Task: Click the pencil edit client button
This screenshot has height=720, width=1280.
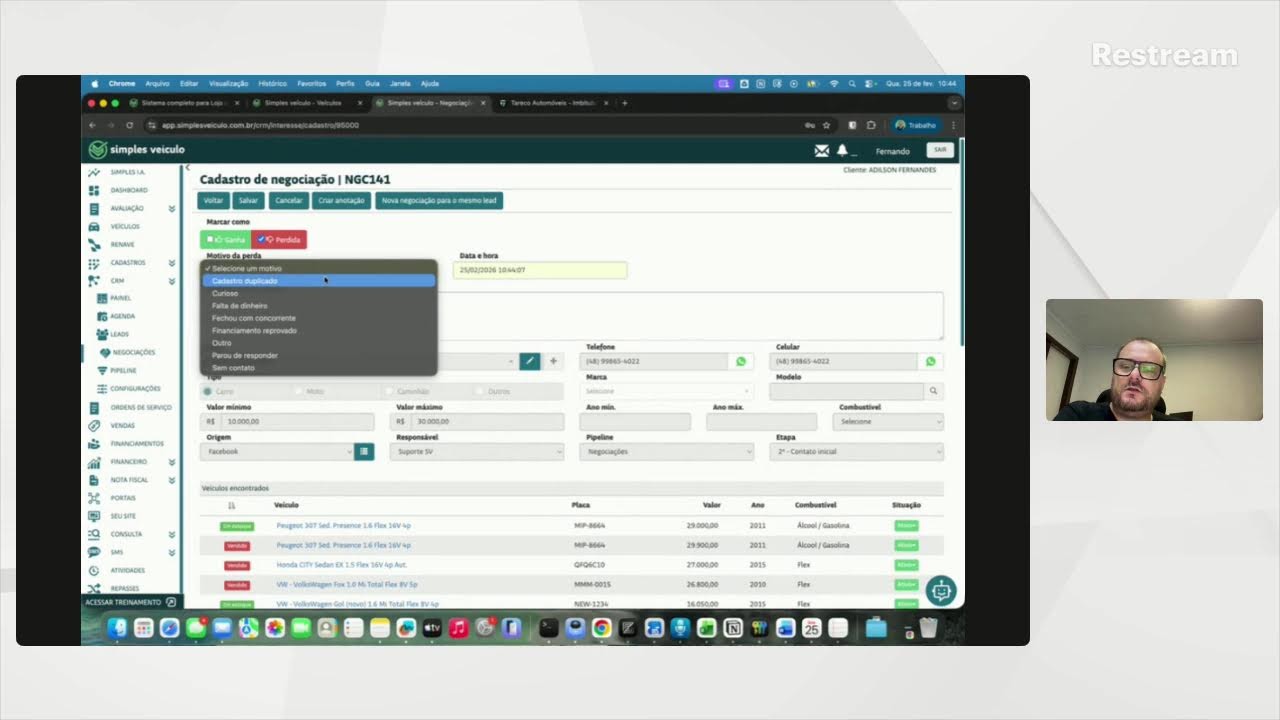Action: (530, 361)
